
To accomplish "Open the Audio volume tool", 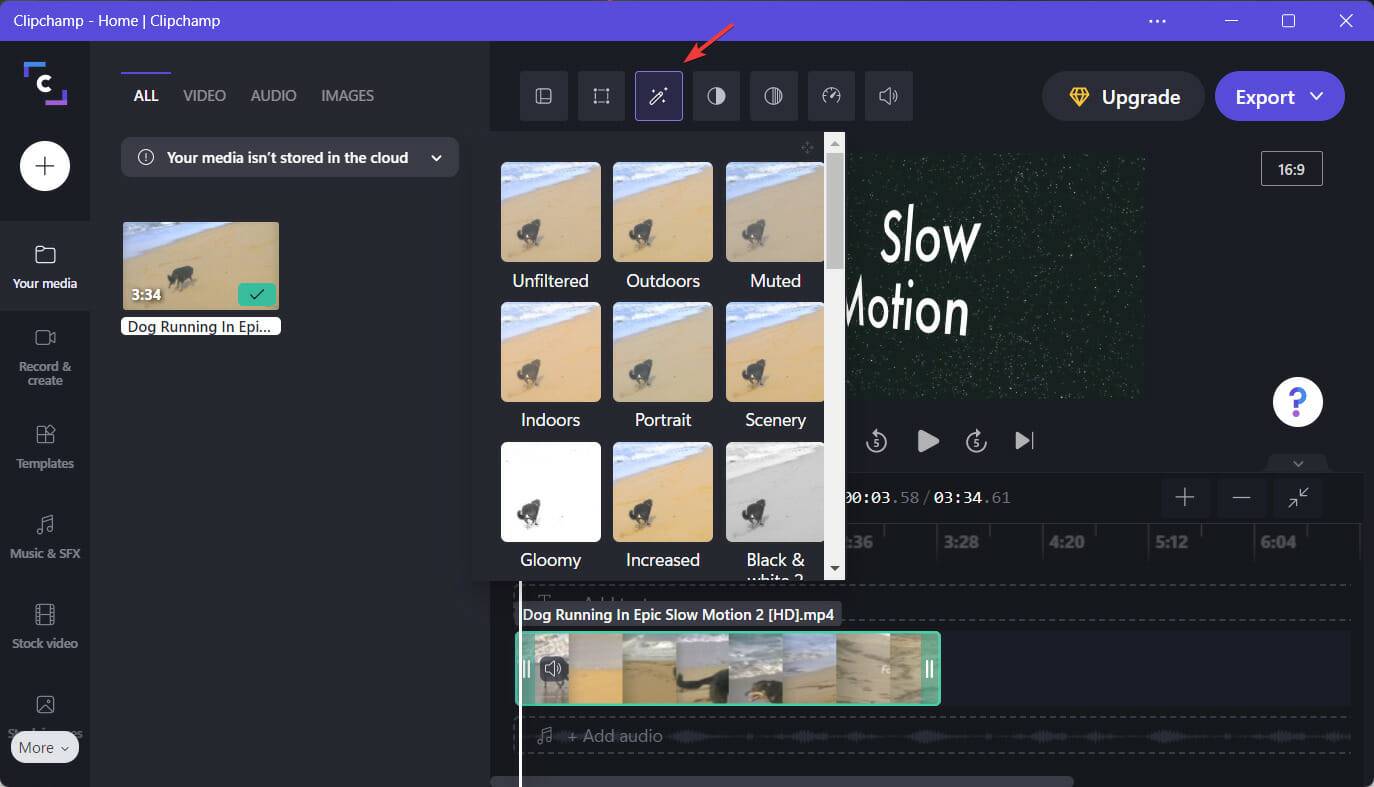I will click(888, 96).
